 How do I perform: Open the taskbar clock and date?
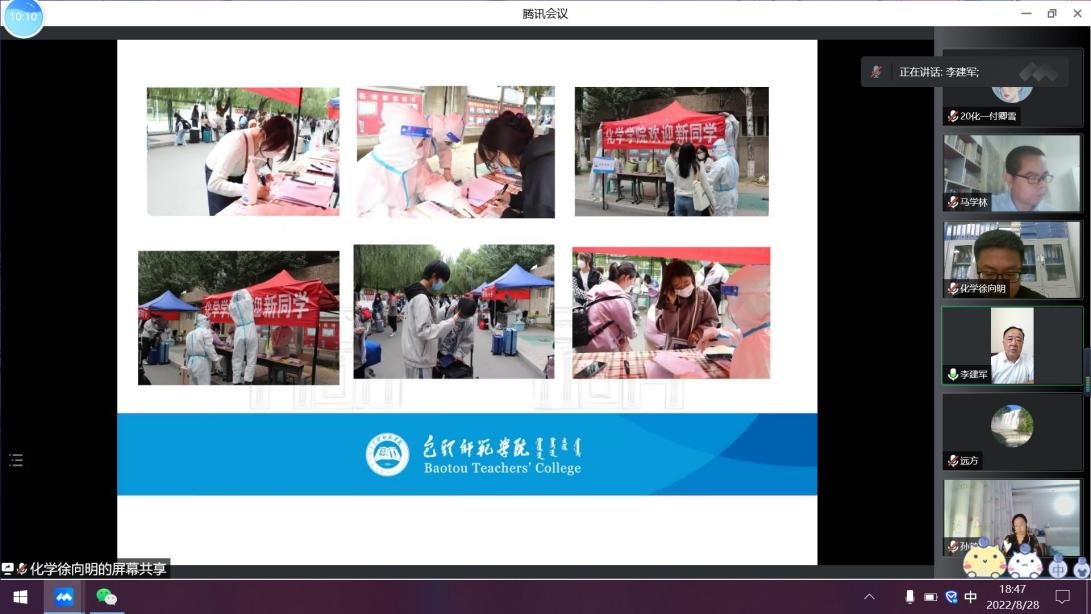1012,597
